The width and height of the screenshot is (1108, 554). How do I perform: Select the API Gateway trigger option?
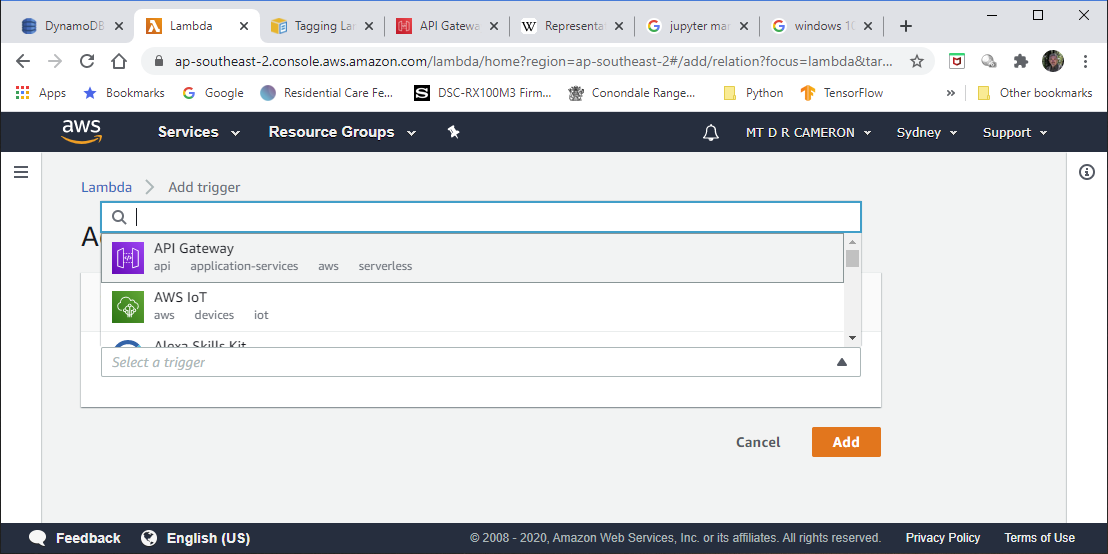coord(472,257)
